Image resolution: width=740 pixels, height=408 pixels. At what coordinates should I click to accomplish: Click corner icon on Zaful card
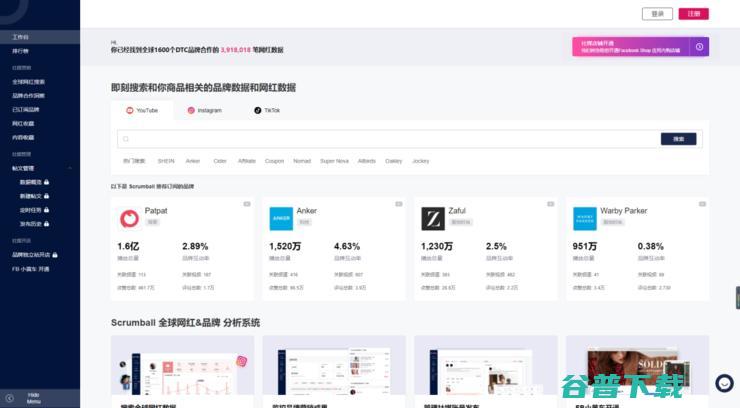tap(550, 204)
